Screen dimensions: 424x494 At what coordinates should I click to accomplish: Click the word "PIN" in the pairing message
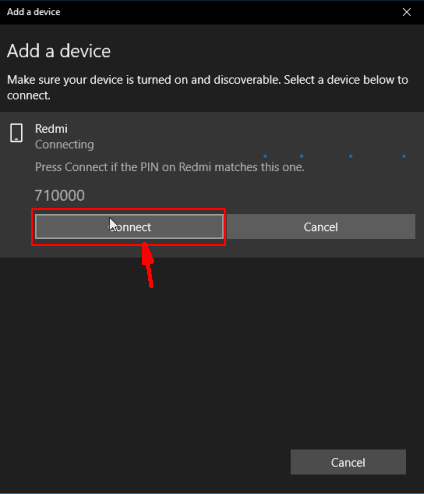point(149,167)
